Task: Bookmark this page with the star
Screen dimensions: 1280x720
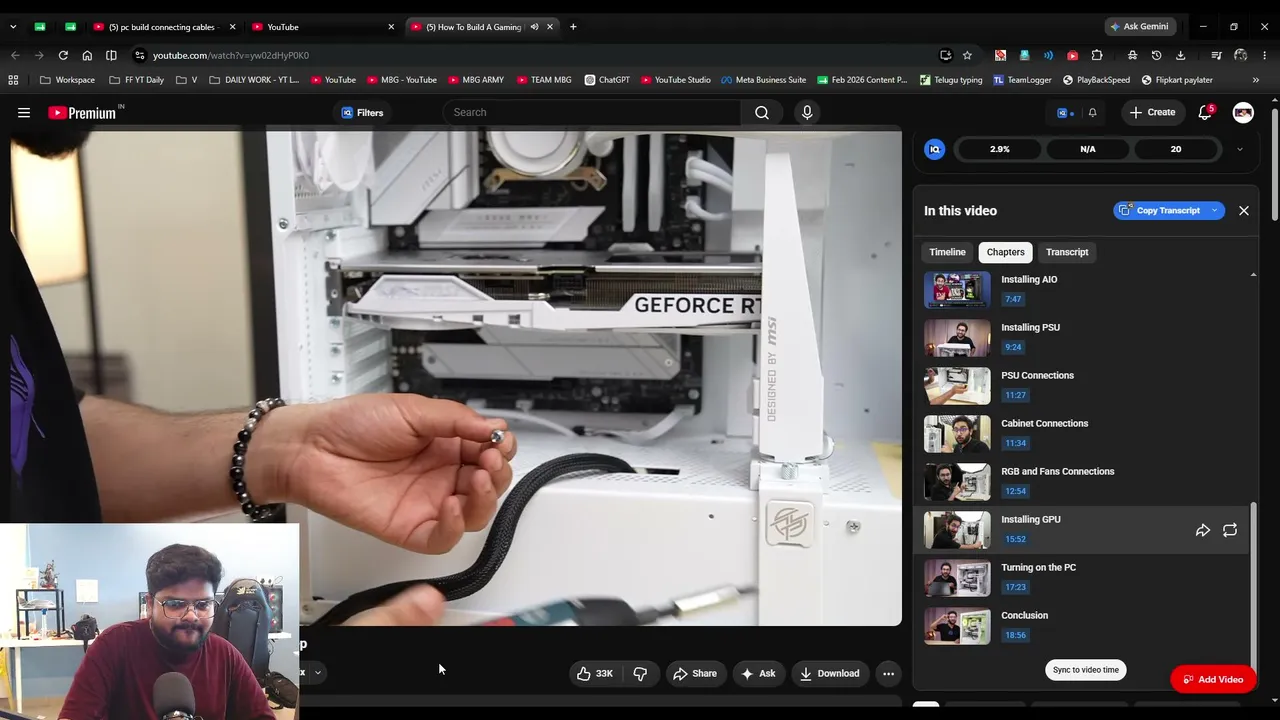Action: (x=967, y=55)
